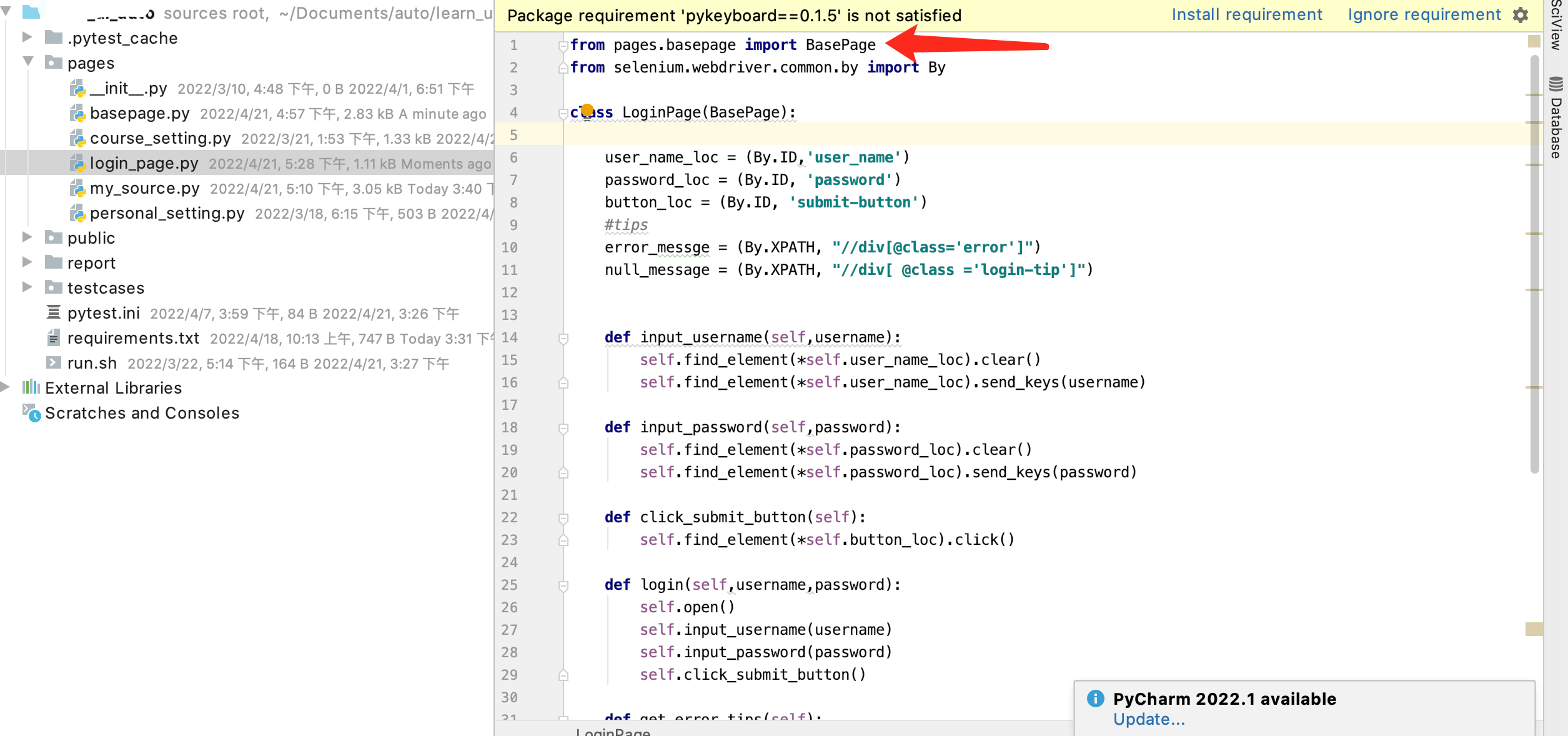Click the Database tool window icon
This screenshot has width=1568, height=736.
click(1556, 84)
